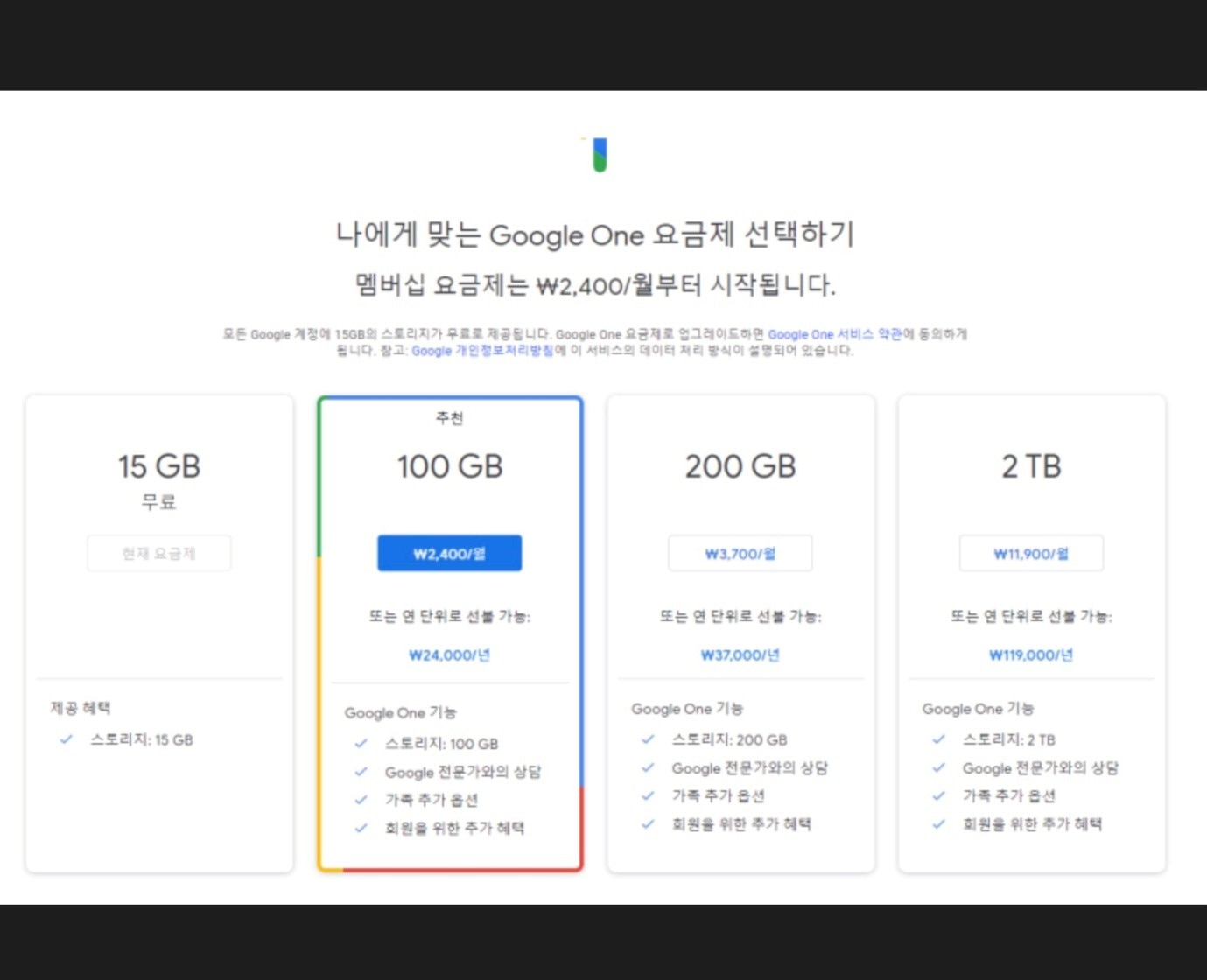Select the ₩3,700/월 200 GB plan button
Image resolution: width=1207 pixels, height=980 pixels.
tap(740, 553)
